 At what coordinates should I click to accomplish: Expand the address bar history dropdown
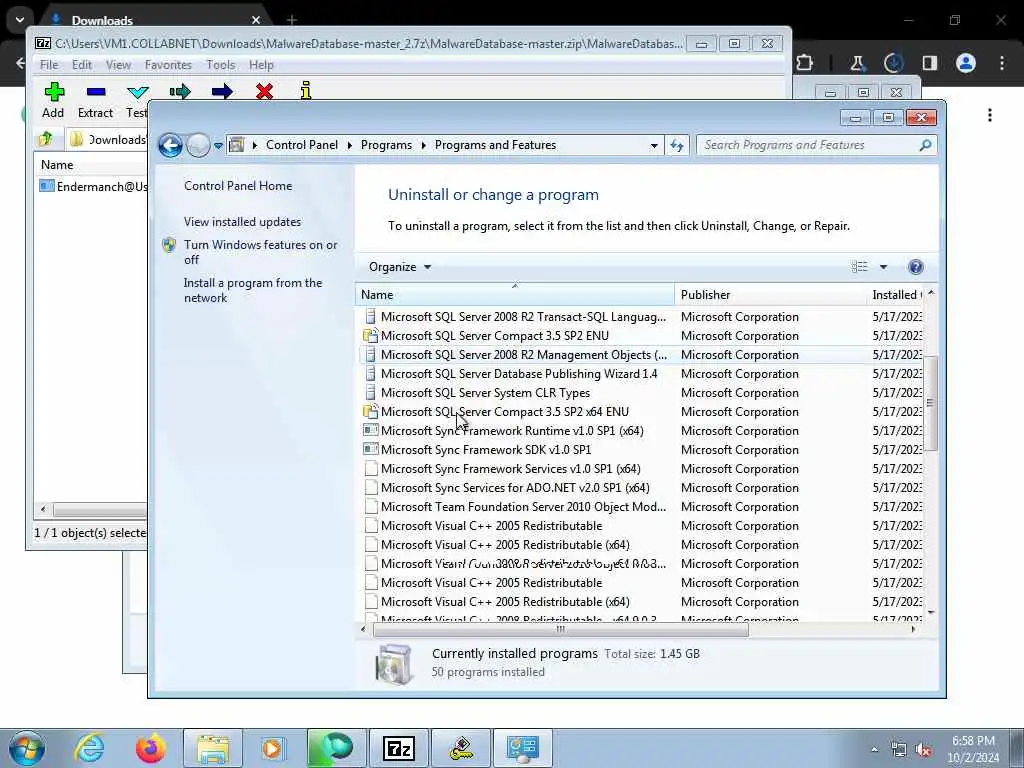[654, 146]
